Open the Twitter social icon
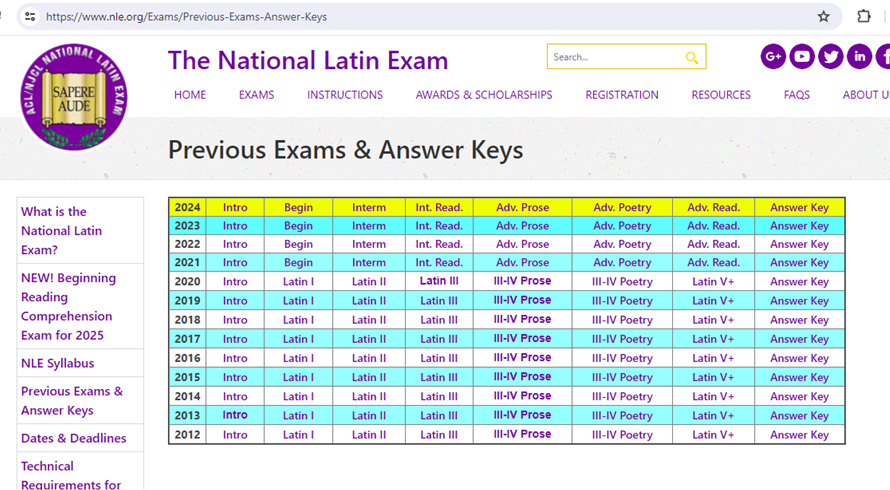The height and width of the screenshot is (490, 890). click(831, 56)
